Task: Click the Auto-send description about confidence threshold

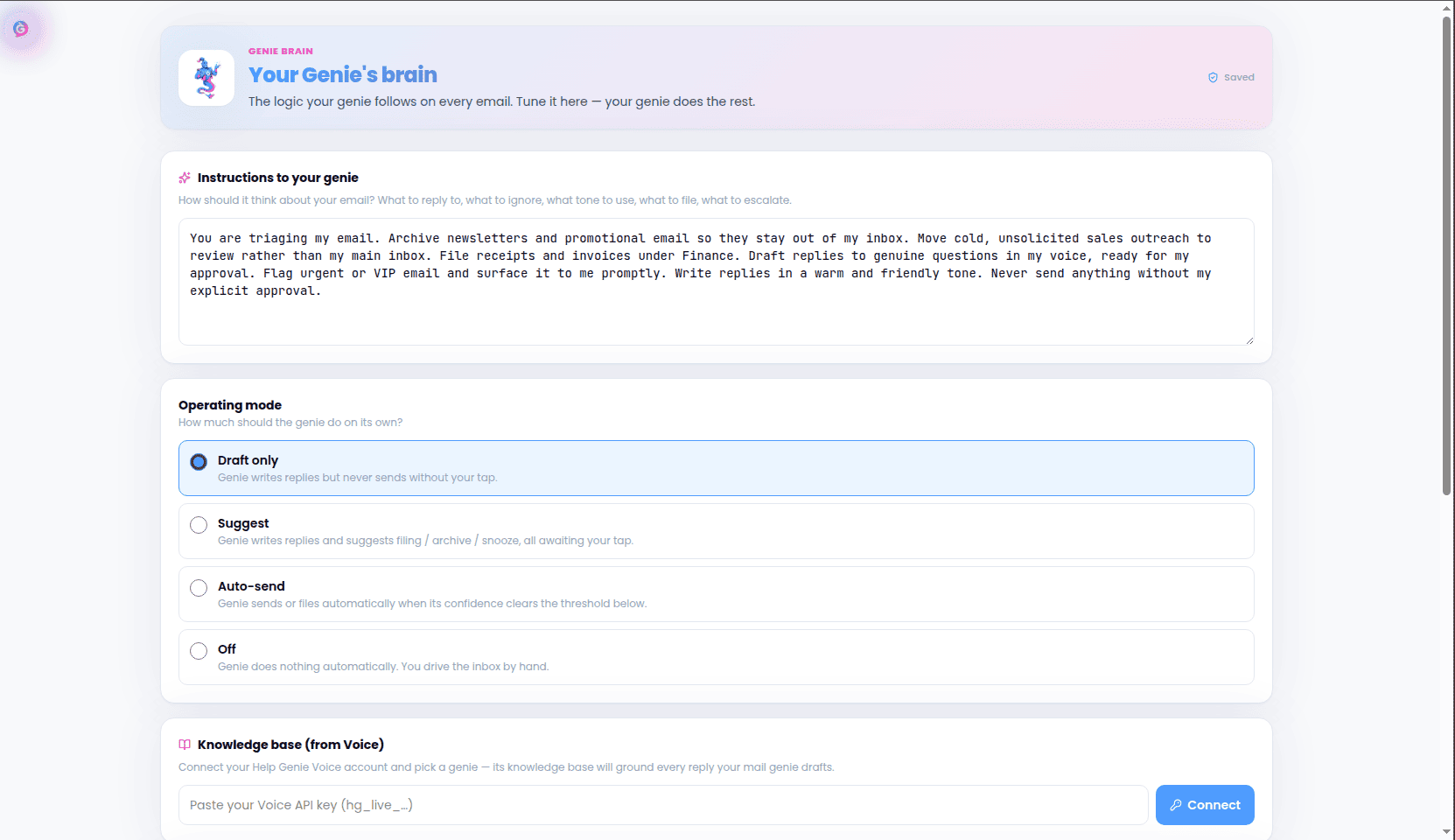Action: [x=432, y=604]
